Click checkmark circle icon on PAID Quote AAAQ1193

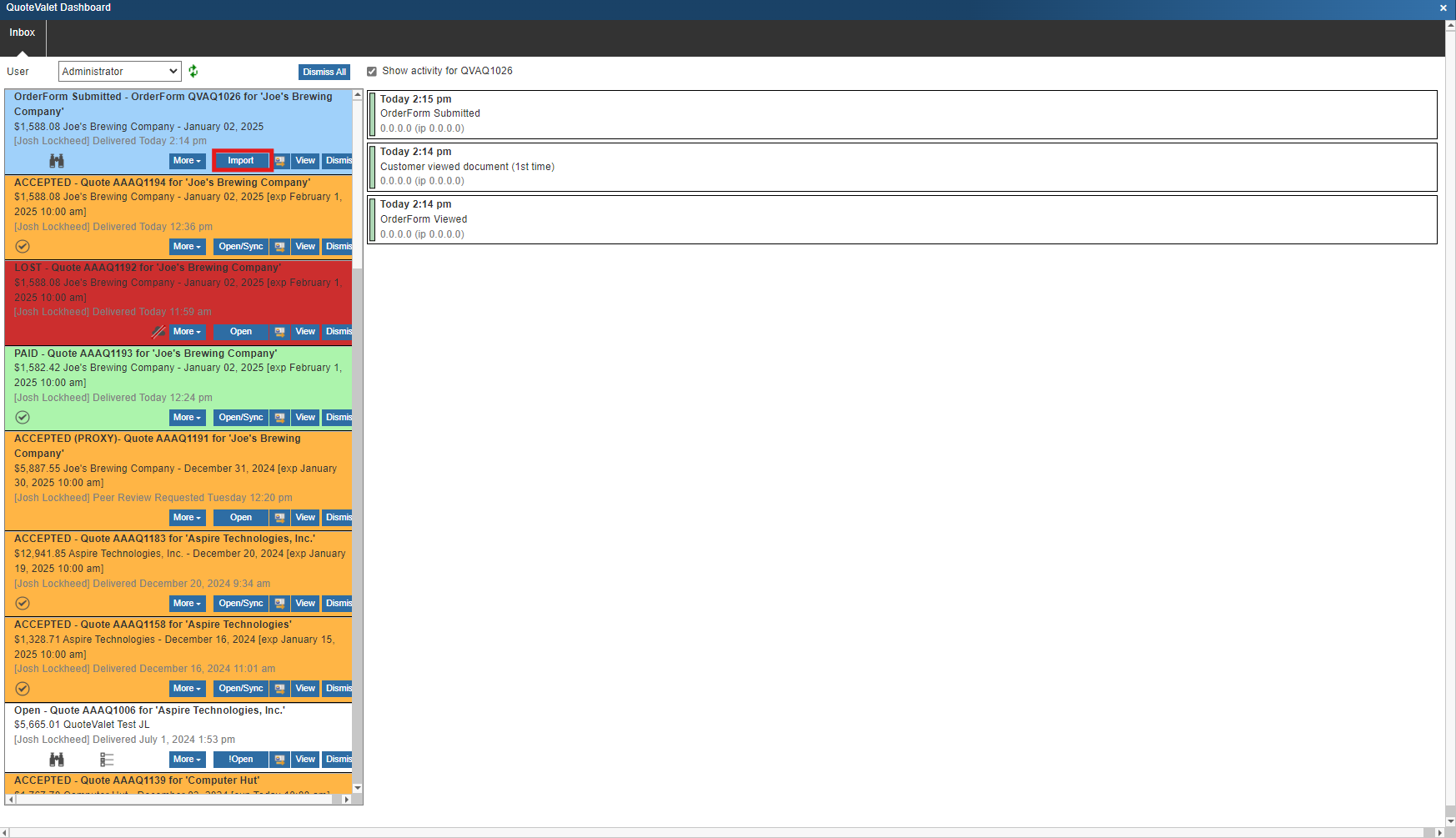23,418
